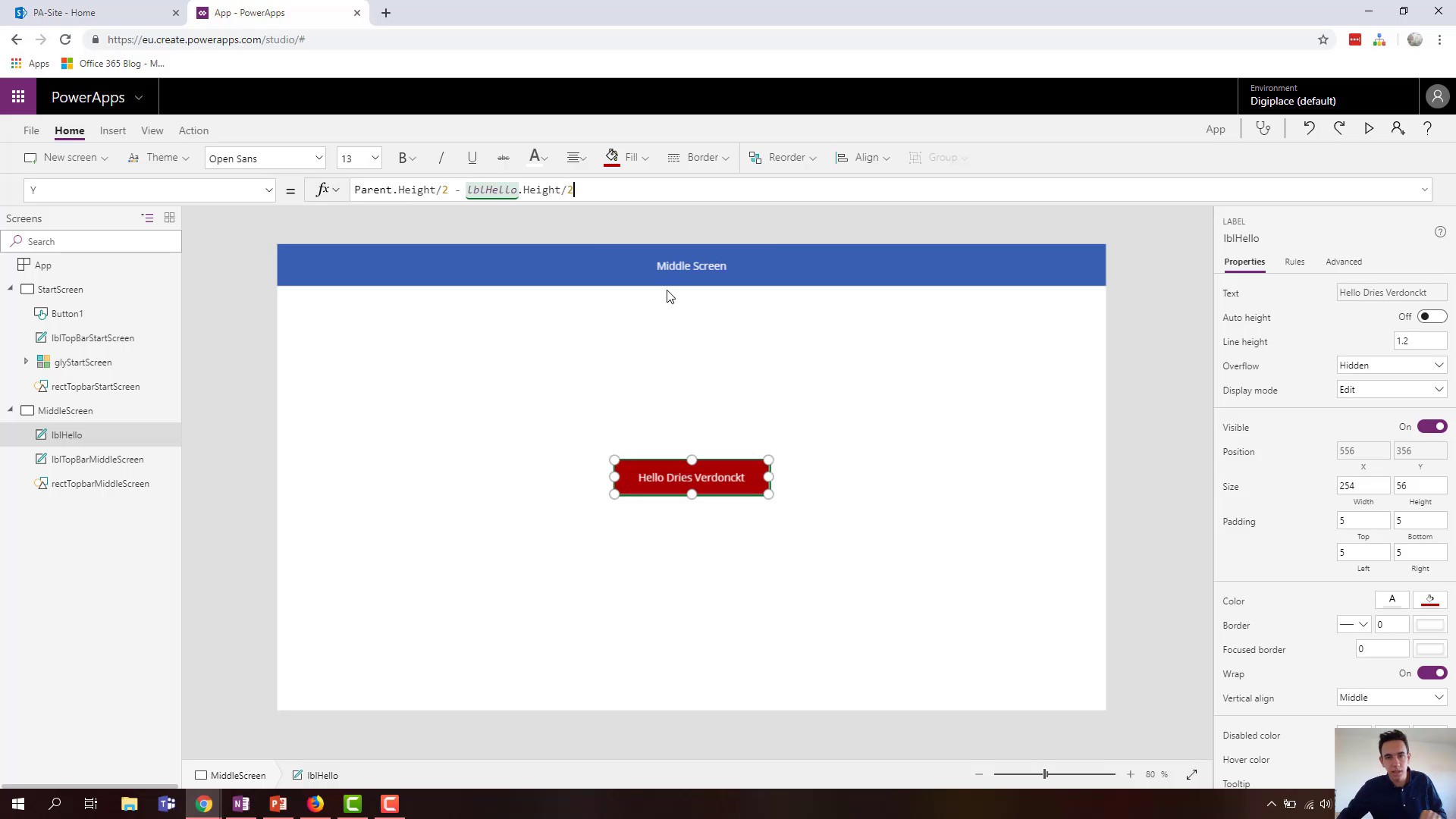This screenshot has height=819, width=1456.
Task: Apply strikethrough formatting
Action: (503, 158)
